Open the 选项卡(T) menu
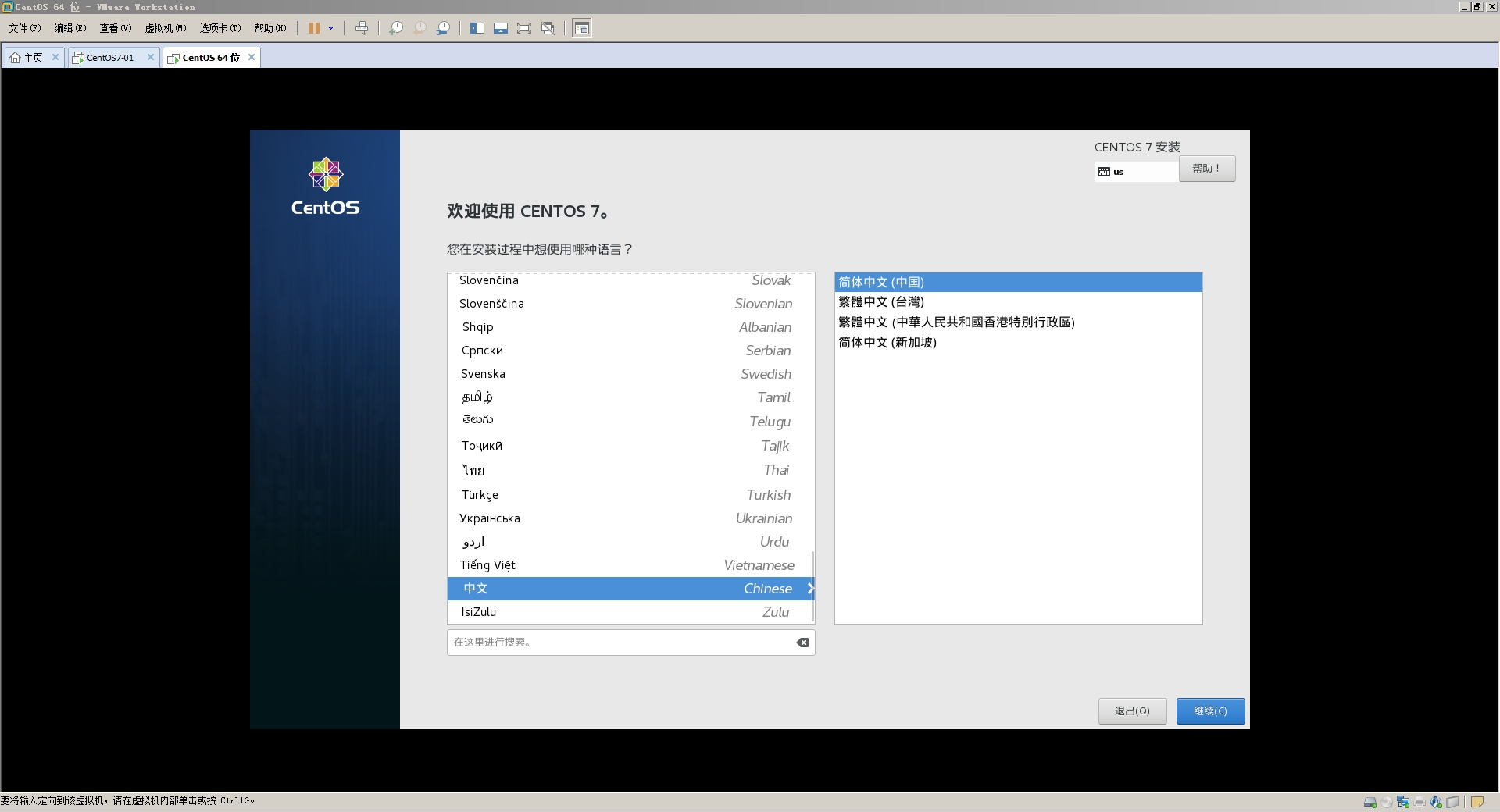 [x=220, y=28]
